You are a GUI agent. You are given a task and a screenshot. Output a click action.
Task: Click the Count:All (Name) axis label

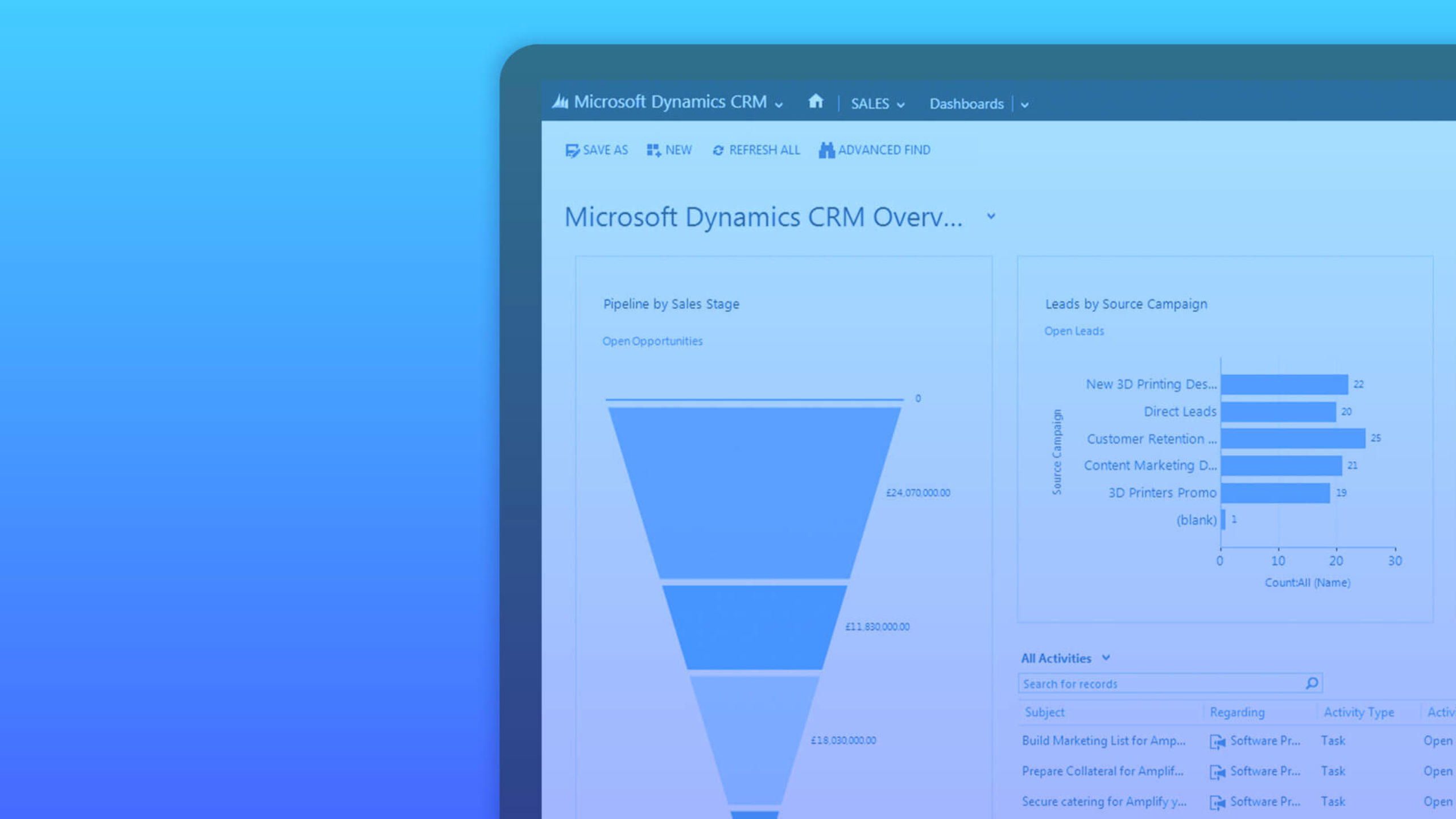tap(1307, 582)
